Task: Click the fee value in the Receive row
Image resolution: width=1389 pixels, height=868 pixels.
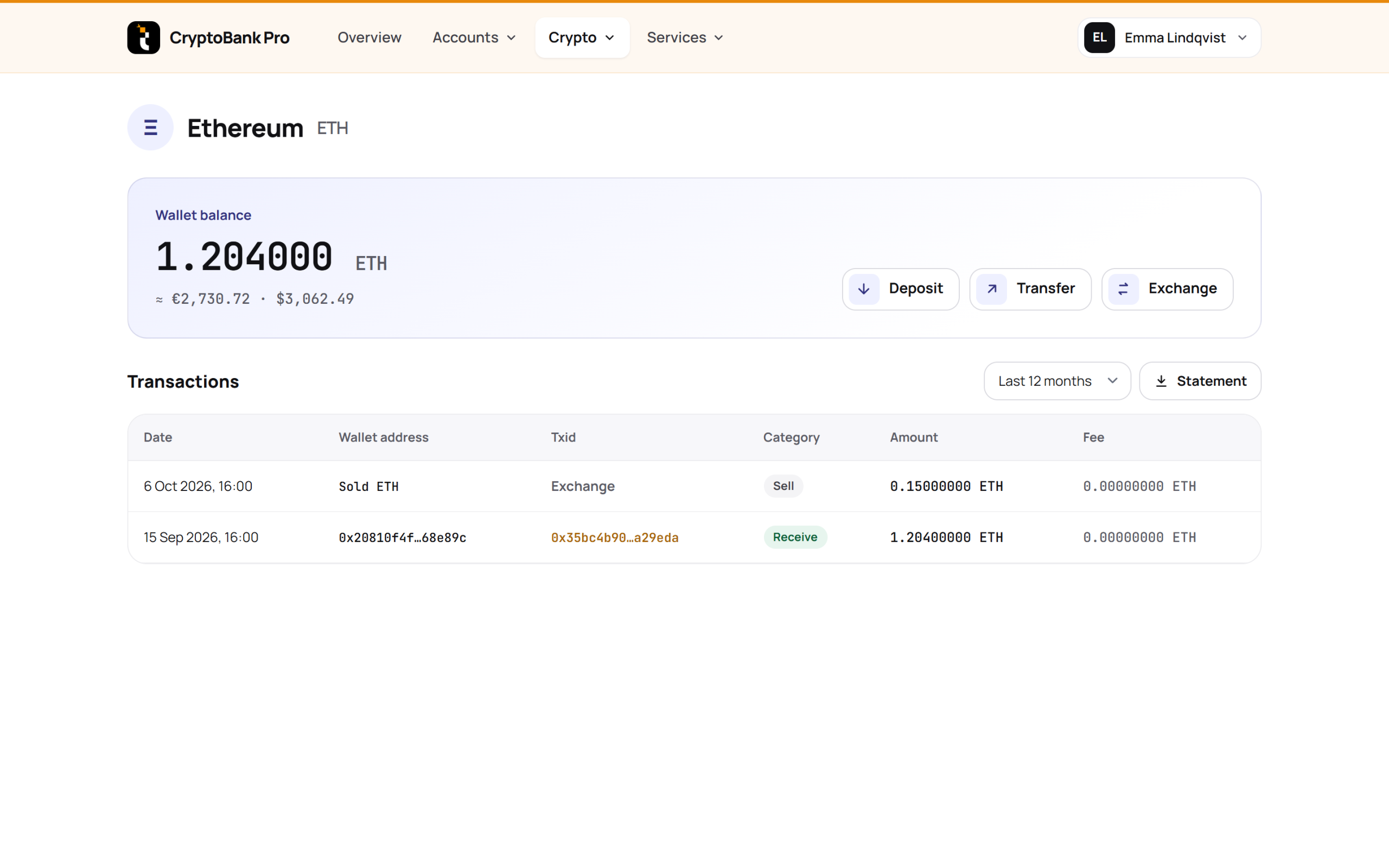Action: tap(1139, 537)
